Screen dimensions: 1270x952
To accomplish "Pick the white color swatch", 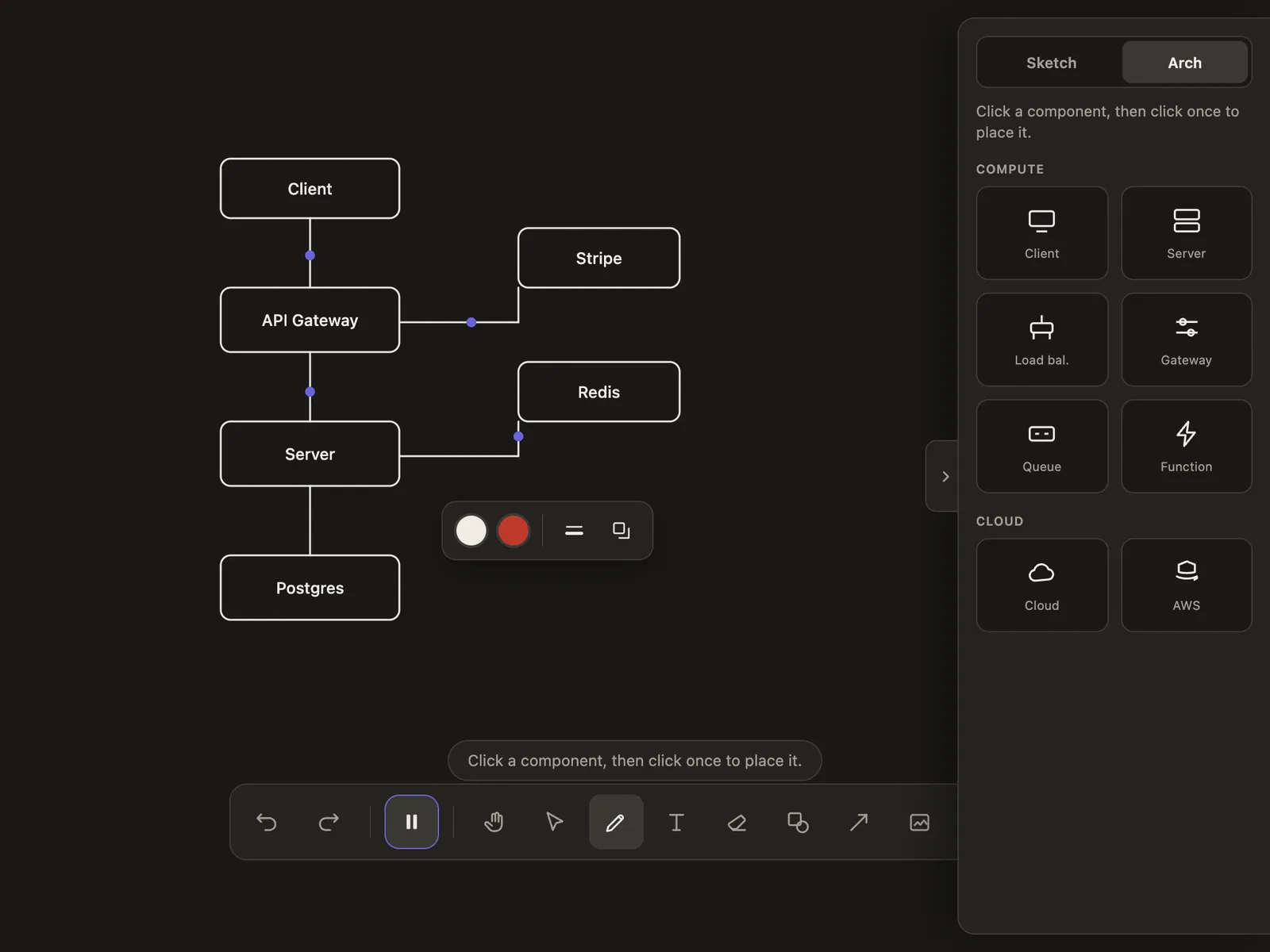I will coord(471,531).
